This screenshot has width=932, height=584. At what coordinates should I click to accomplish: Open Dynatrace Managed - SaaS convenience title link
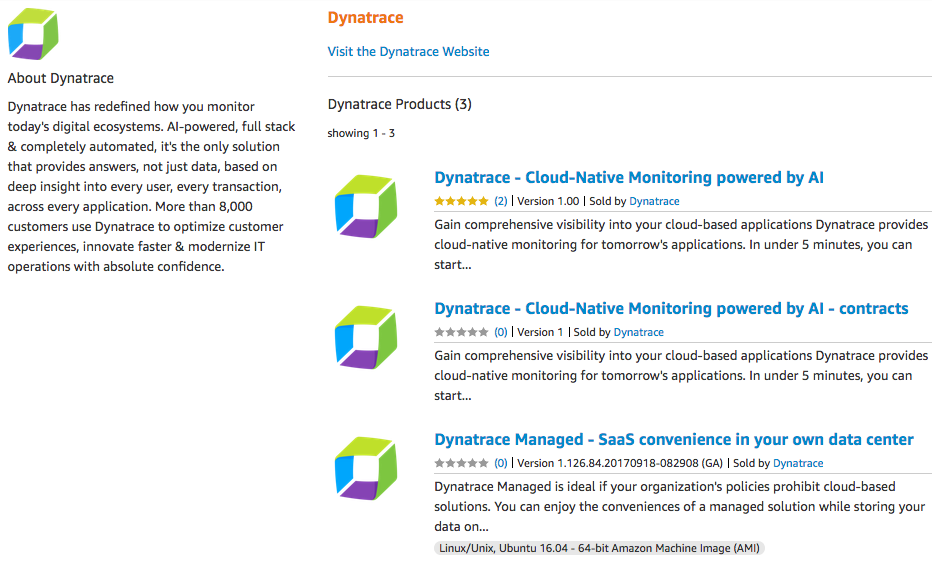pos(674,440)
